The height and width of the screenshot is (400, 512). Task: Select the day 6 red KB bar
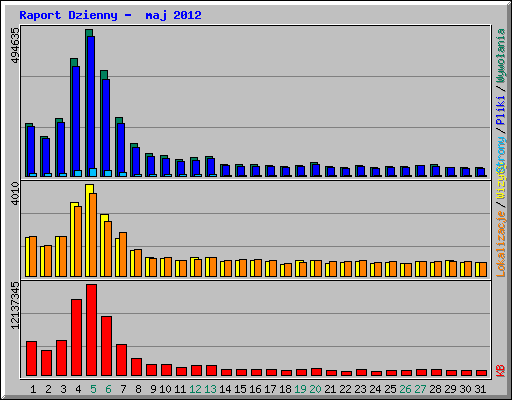click(106, 346)
